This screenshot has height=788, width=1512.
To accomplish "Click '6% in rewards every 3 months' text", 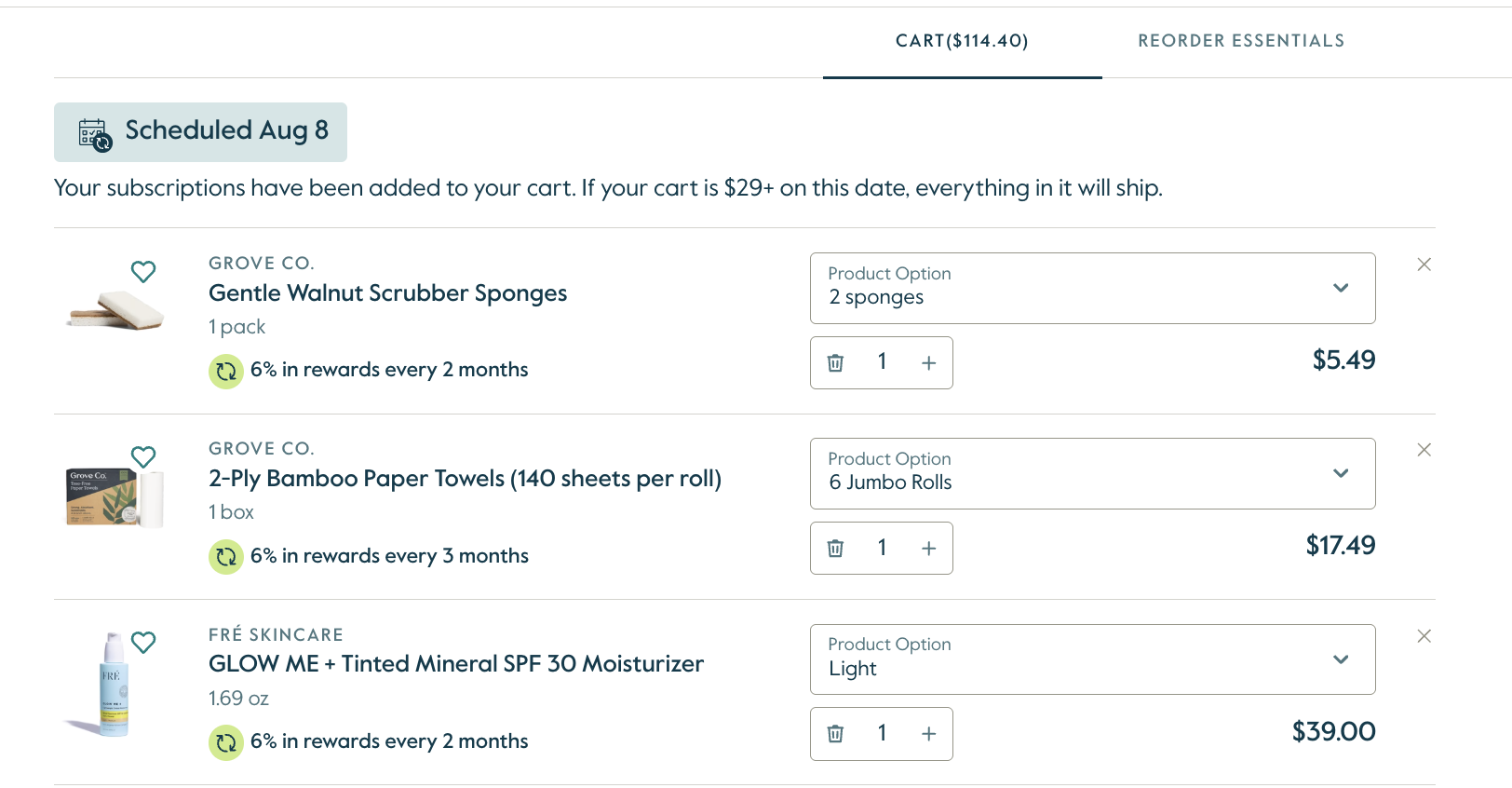I will coord(389,556).
